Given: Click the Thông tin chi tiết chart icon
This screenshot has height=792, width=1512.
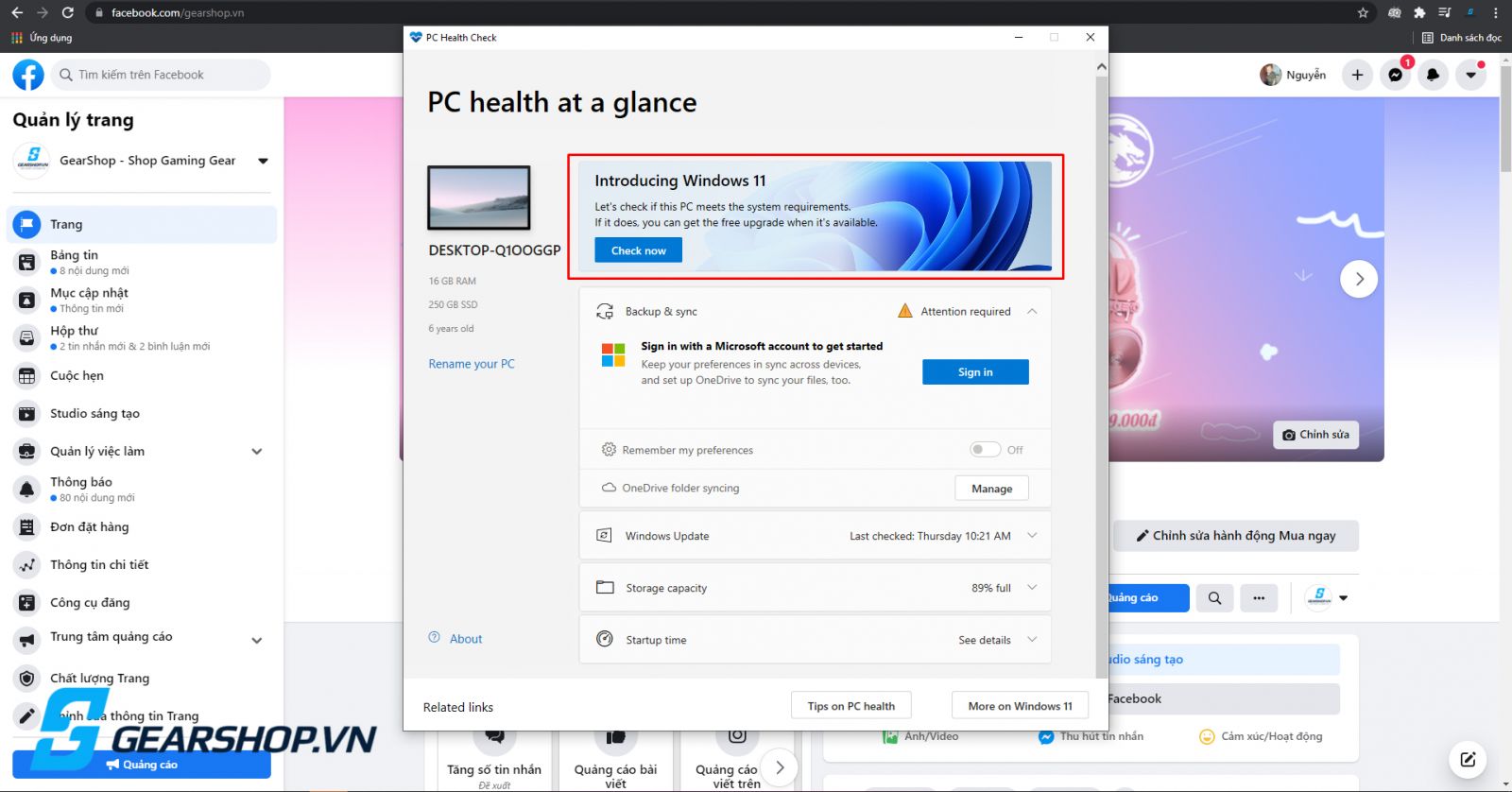Looking at the screenshot, I should pos(27,564).
